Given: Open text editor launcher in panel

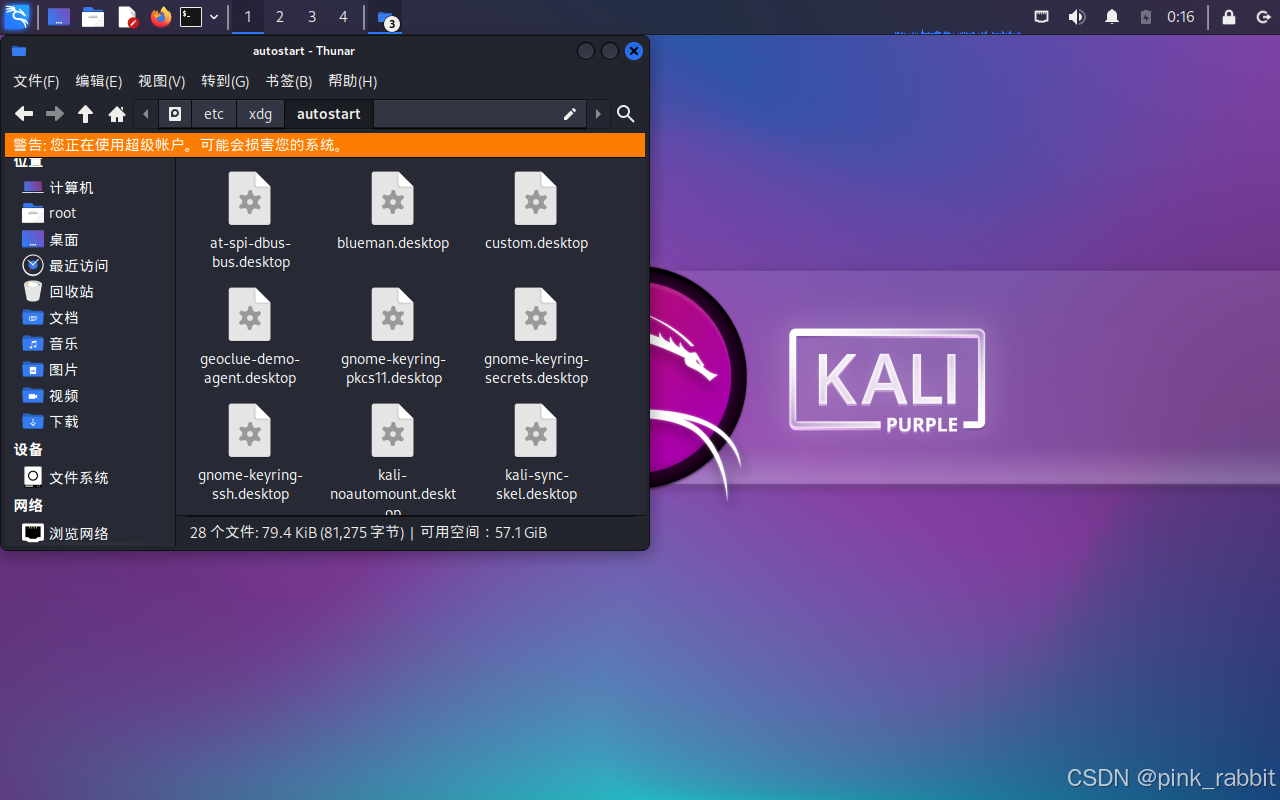Looking at the screenshot, I should tap(127, 17).
